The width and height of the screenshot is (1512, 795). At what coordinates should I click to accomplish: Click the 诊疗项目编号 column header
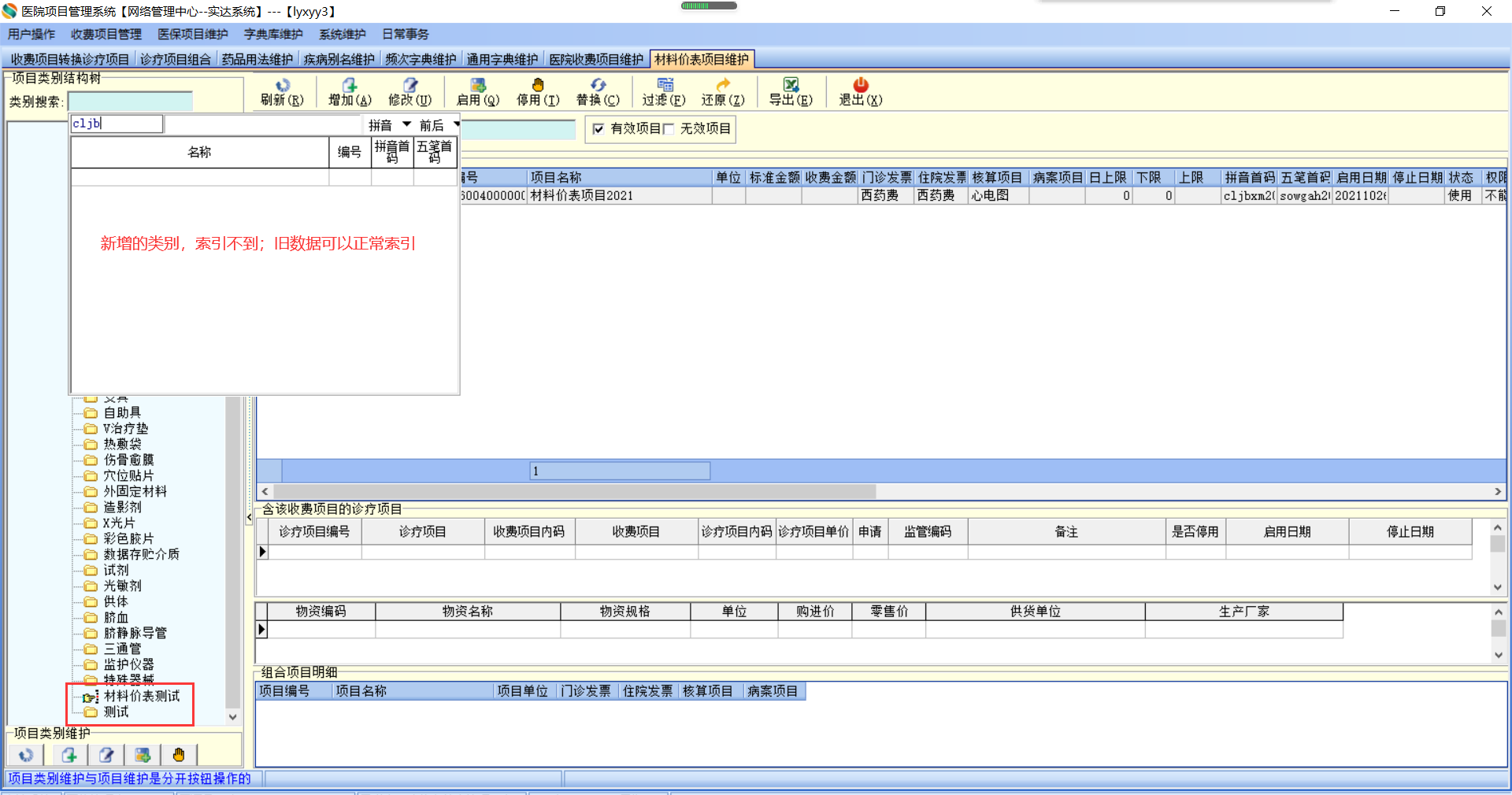click(x=314, y=531)
